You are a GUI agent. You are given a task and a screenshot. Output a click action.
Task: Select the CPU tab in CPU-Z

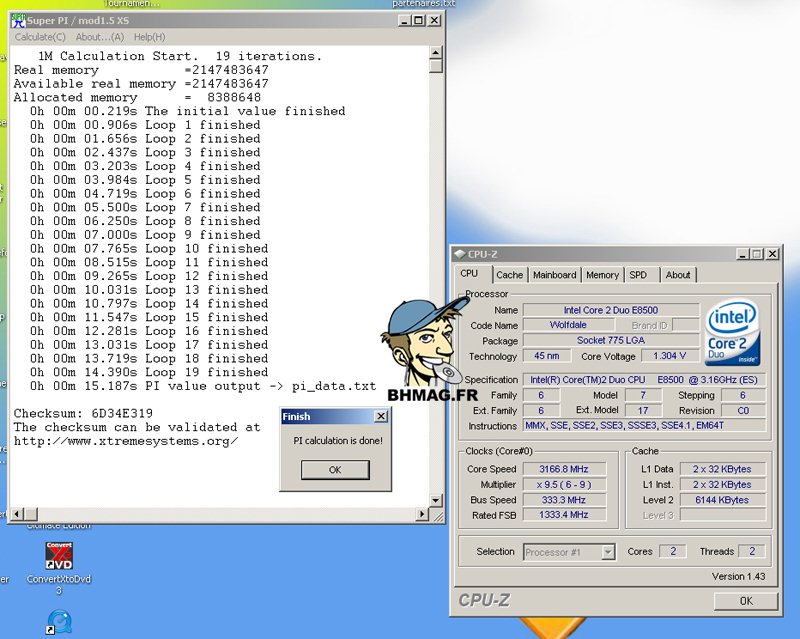[x=469, y=274]
